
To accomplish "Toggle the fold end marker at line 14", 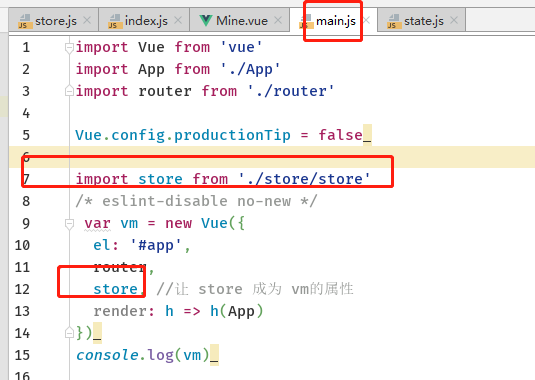I will point(69,333).
